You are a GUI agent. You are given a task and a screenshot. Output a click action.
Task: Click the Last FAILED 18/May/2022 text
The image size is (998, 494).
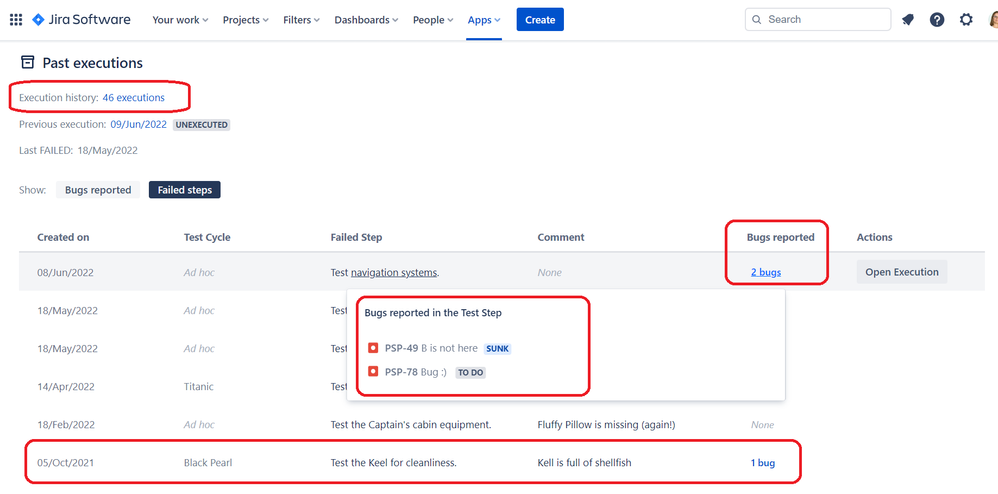point(78,150)
